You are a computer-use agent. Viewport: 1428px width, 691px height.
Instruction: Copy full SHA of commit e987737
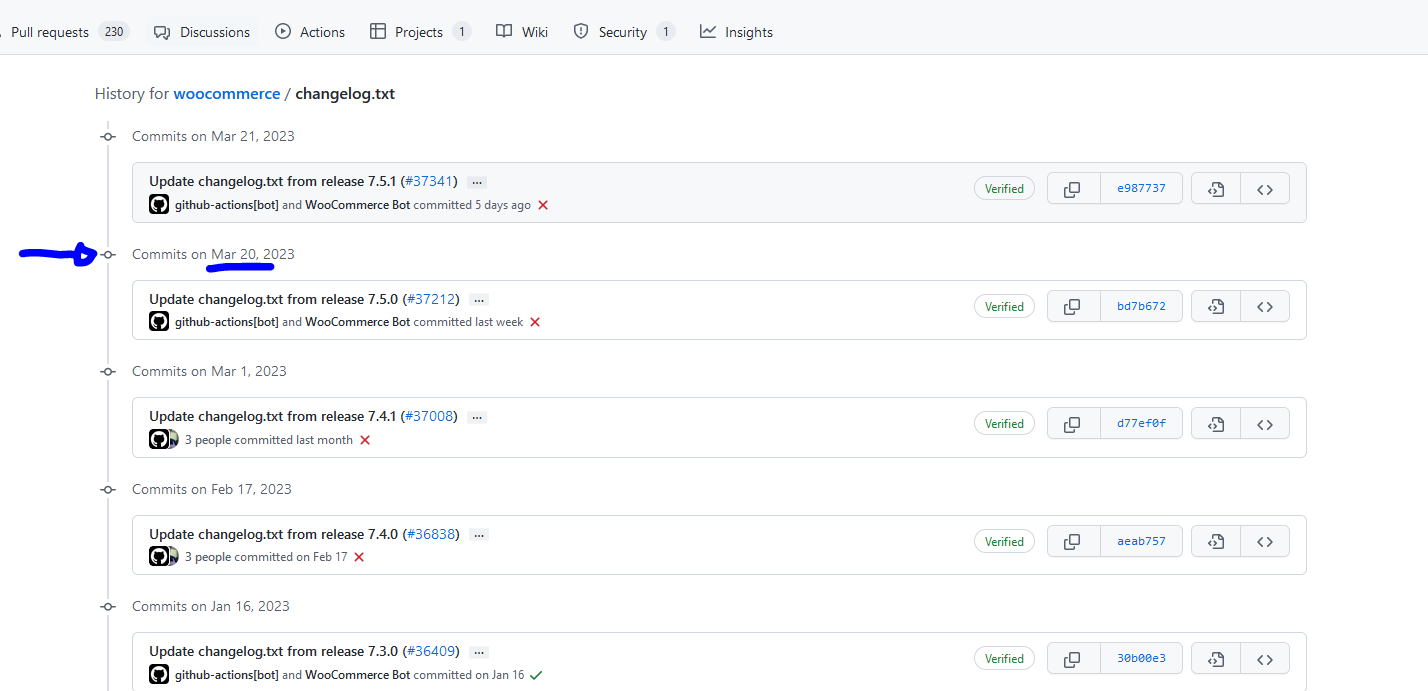coord(1073,188)
